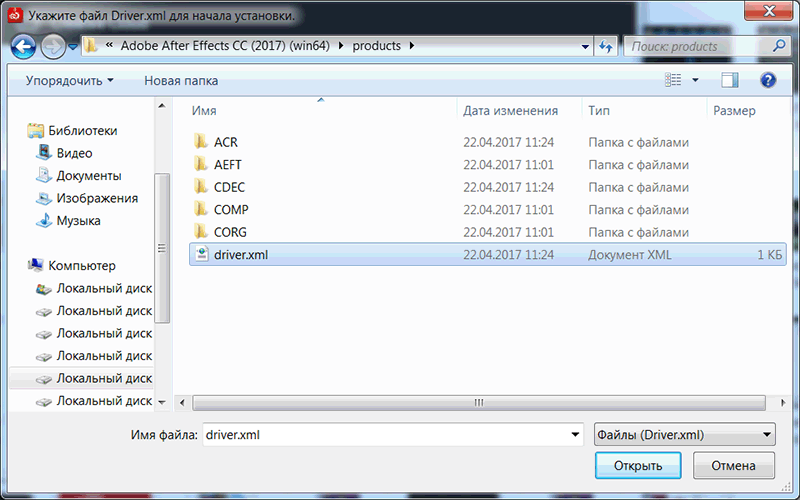Select the driver.xml file icon
Image resolution: width=800 pixels, height=500 pixels.
[202, 254]
